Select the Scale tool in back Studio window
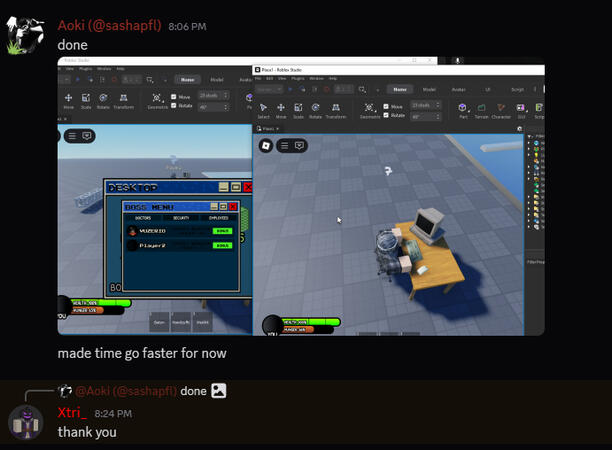612x450 pixels. [x=86, y=101]
